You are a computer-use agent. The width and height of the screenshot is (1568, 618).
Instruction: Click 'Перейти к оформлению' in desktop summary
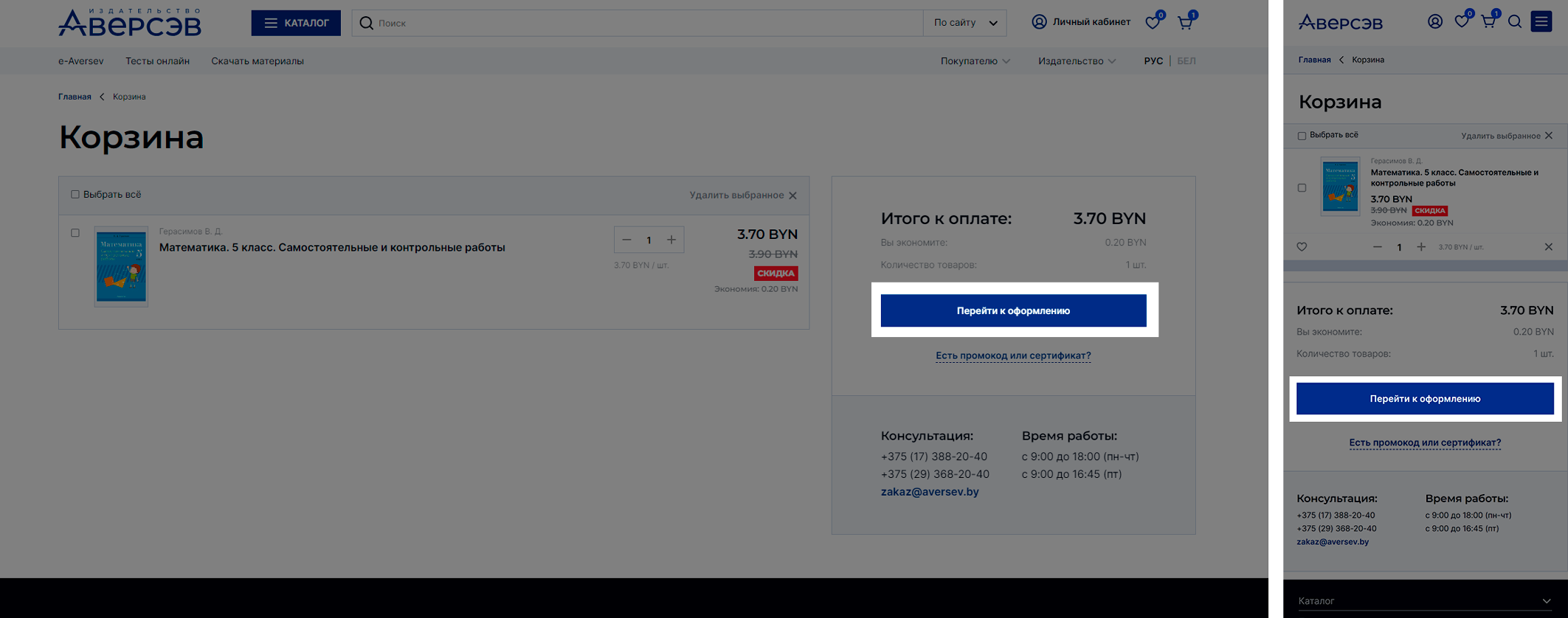pyautogui.click(x=1013, y=310)
